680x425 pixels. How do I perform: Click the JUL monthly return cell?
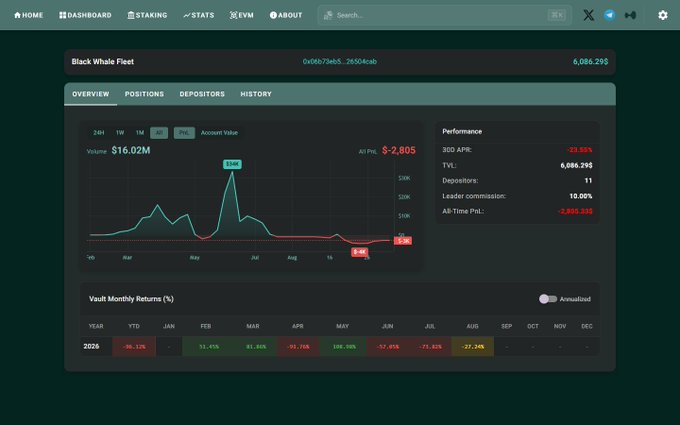430,347
